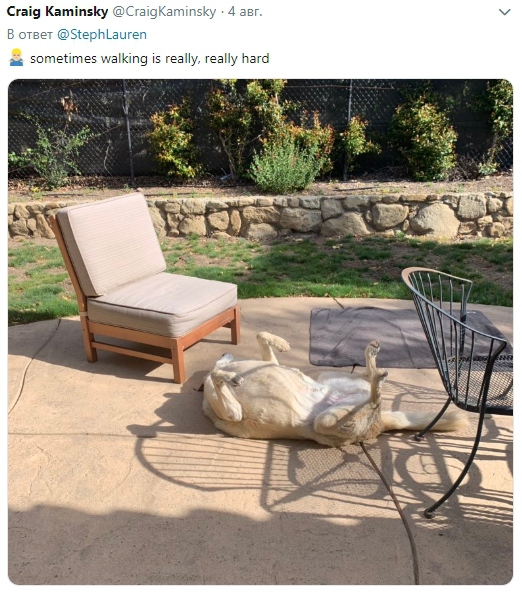Open the tweet options chevron menu
The width and height of the screenshot is (522, 598).
[x=504, y=12]
